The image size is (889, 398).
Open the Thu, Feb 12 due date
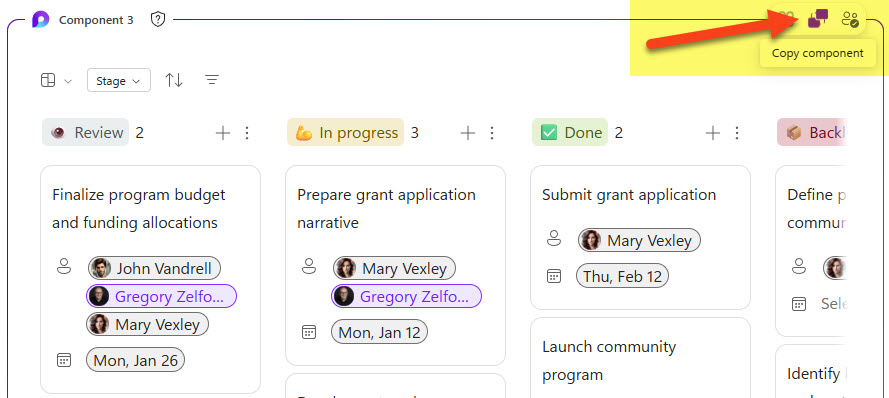[x=623, y=277]
